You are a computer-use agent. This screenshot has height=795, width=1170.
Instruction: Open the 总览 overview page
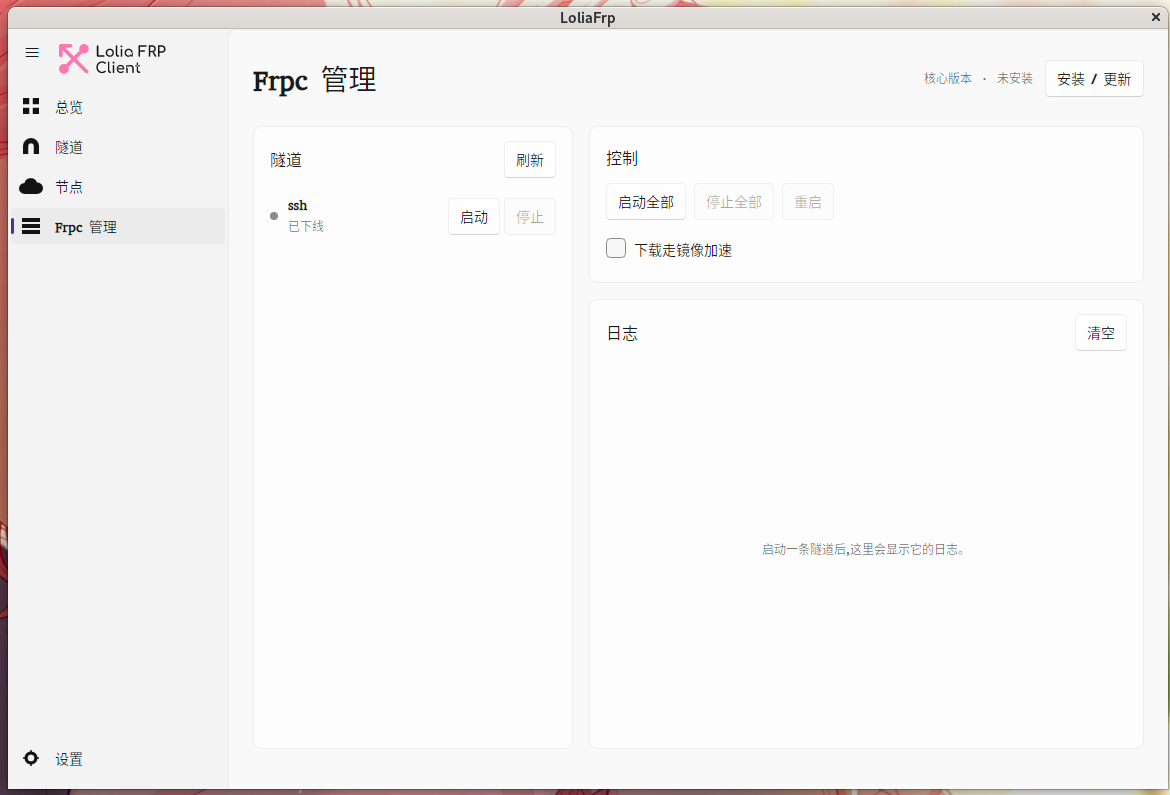pos(118,107)
